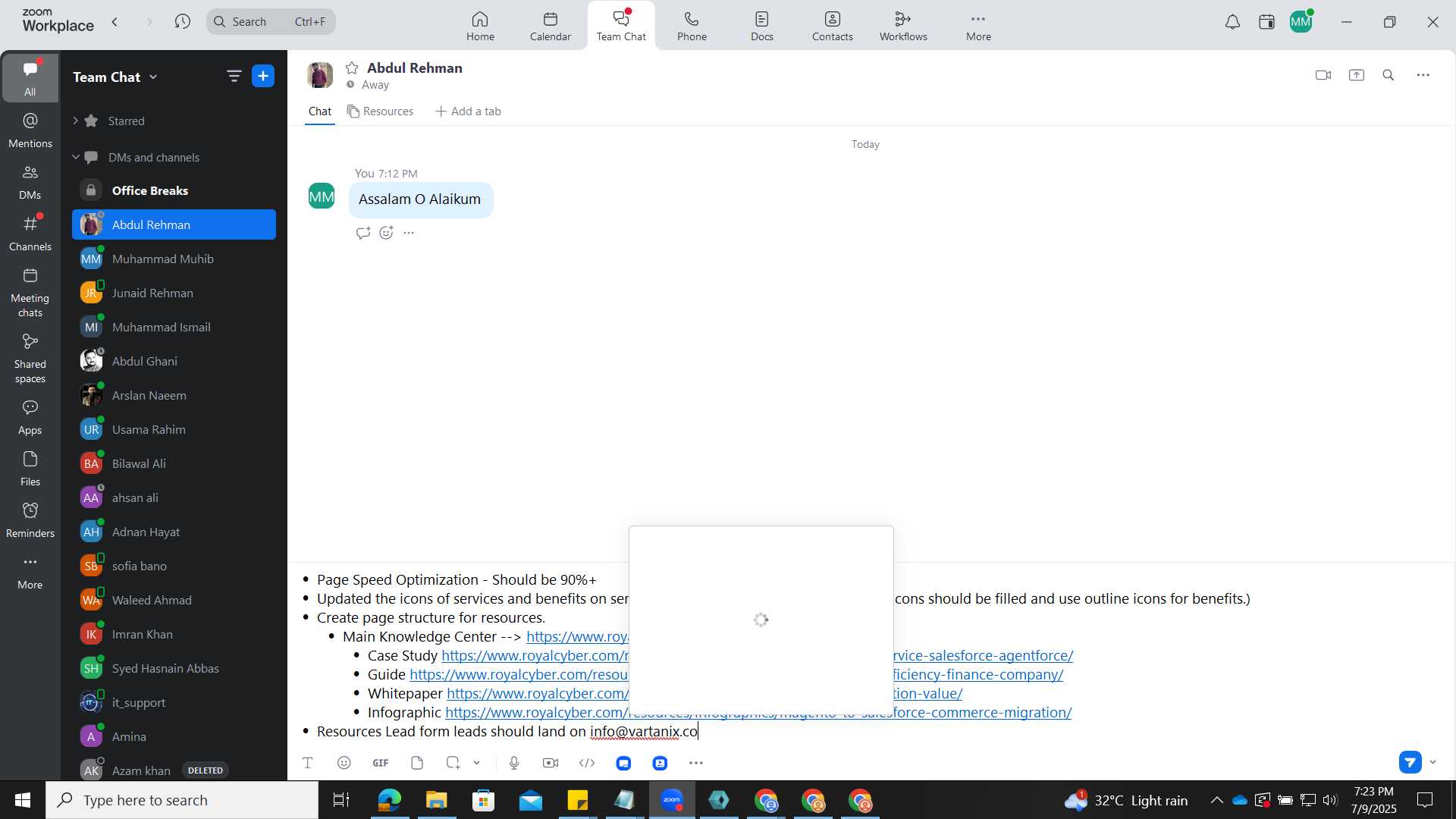Open the Mentions sidebar section
1456x819 pixels.
30,130
